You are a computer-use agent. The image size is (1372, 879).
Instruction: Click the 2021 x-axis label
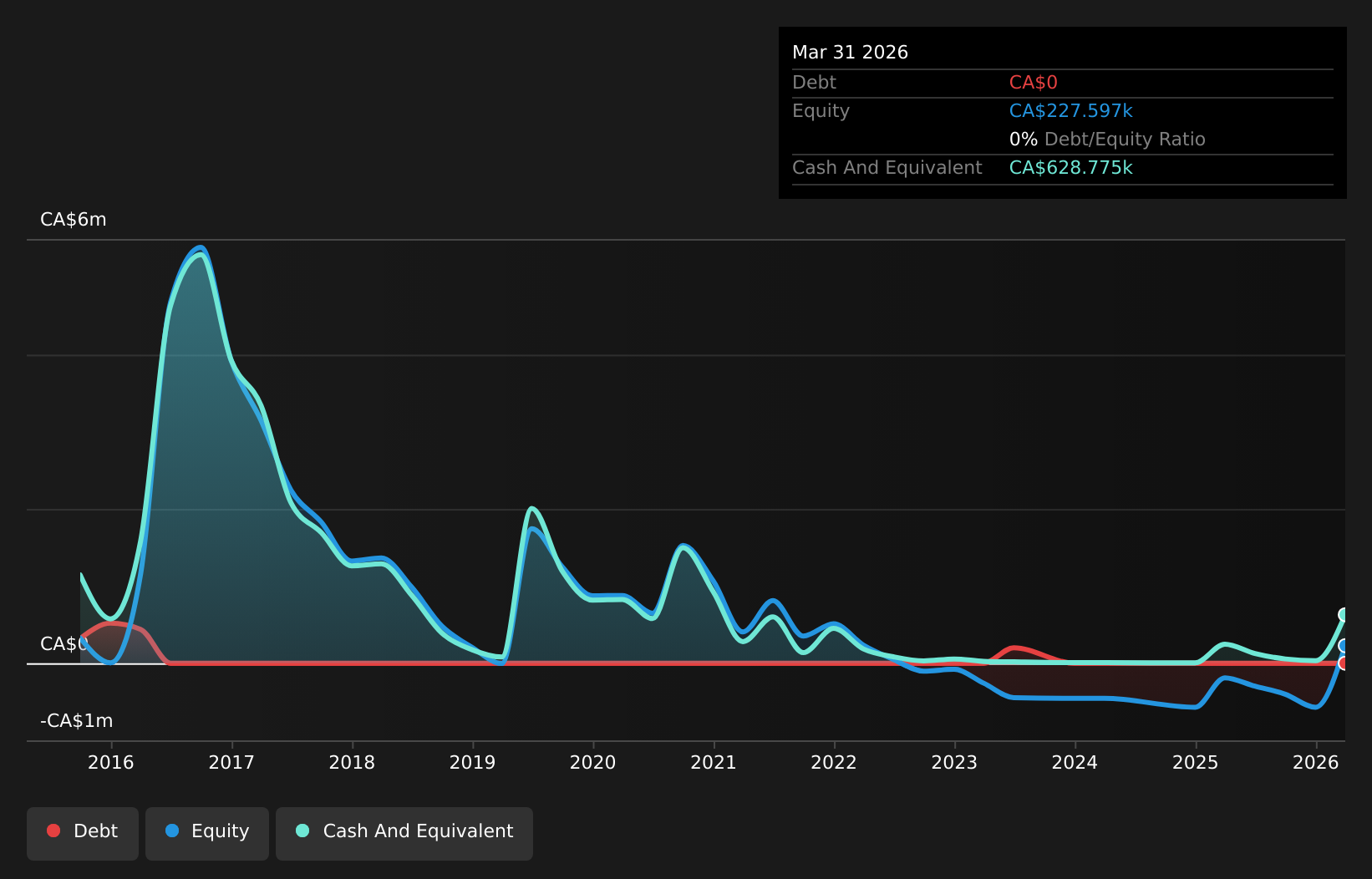(714, 762)
